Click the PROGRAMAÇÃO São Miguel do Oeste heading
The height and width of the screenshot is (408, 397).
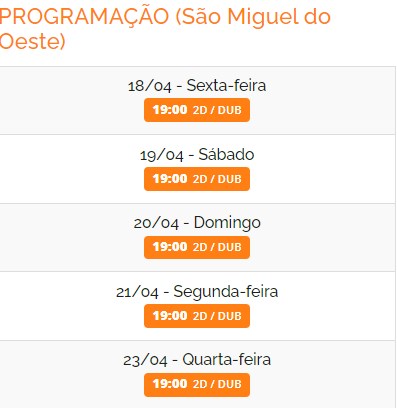[165, 29]
